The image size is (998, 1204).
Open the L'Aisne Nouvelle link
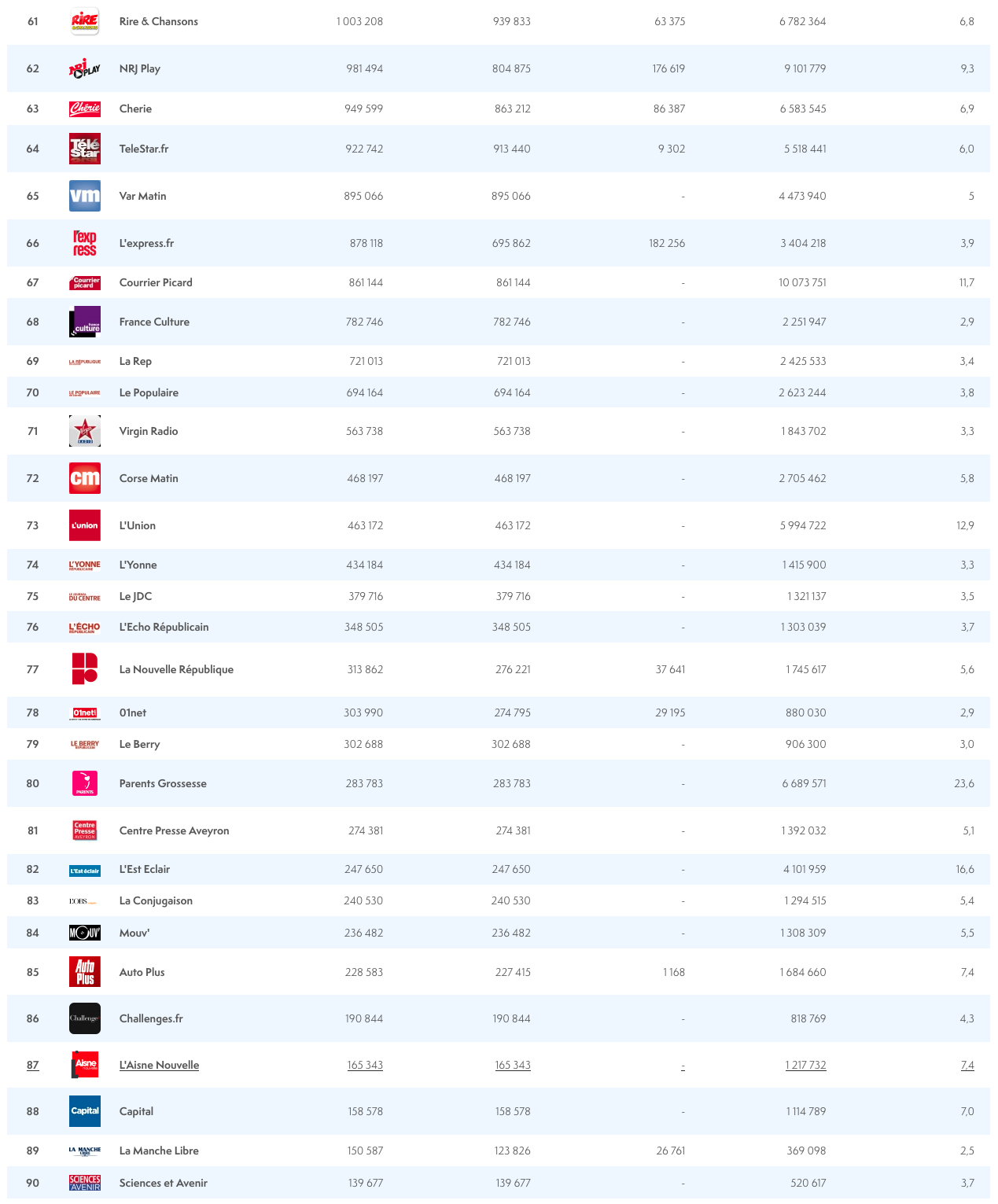pos(159,1065)
